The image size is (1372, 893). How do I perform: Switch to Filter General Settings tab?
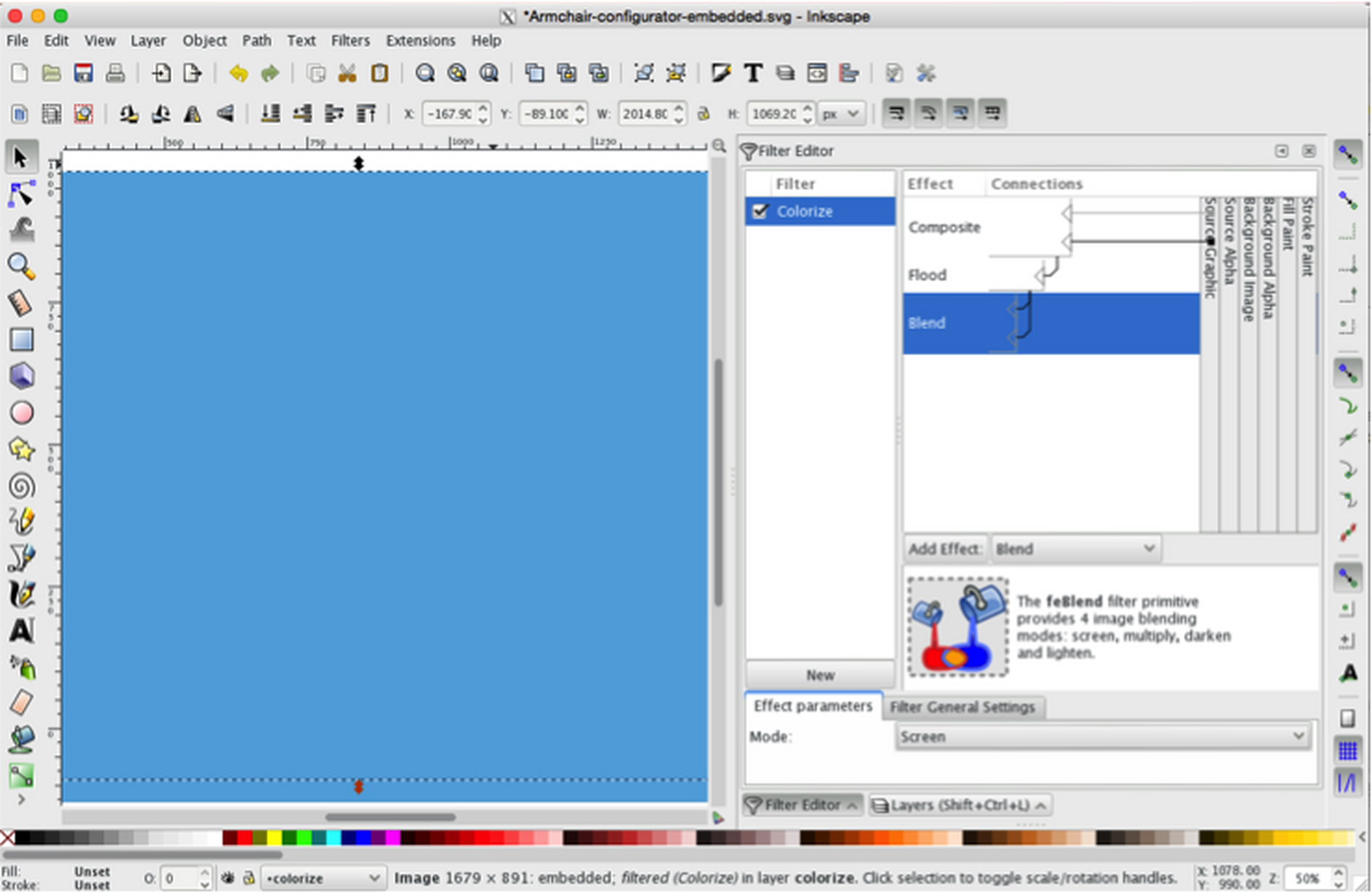click(963, 707)
